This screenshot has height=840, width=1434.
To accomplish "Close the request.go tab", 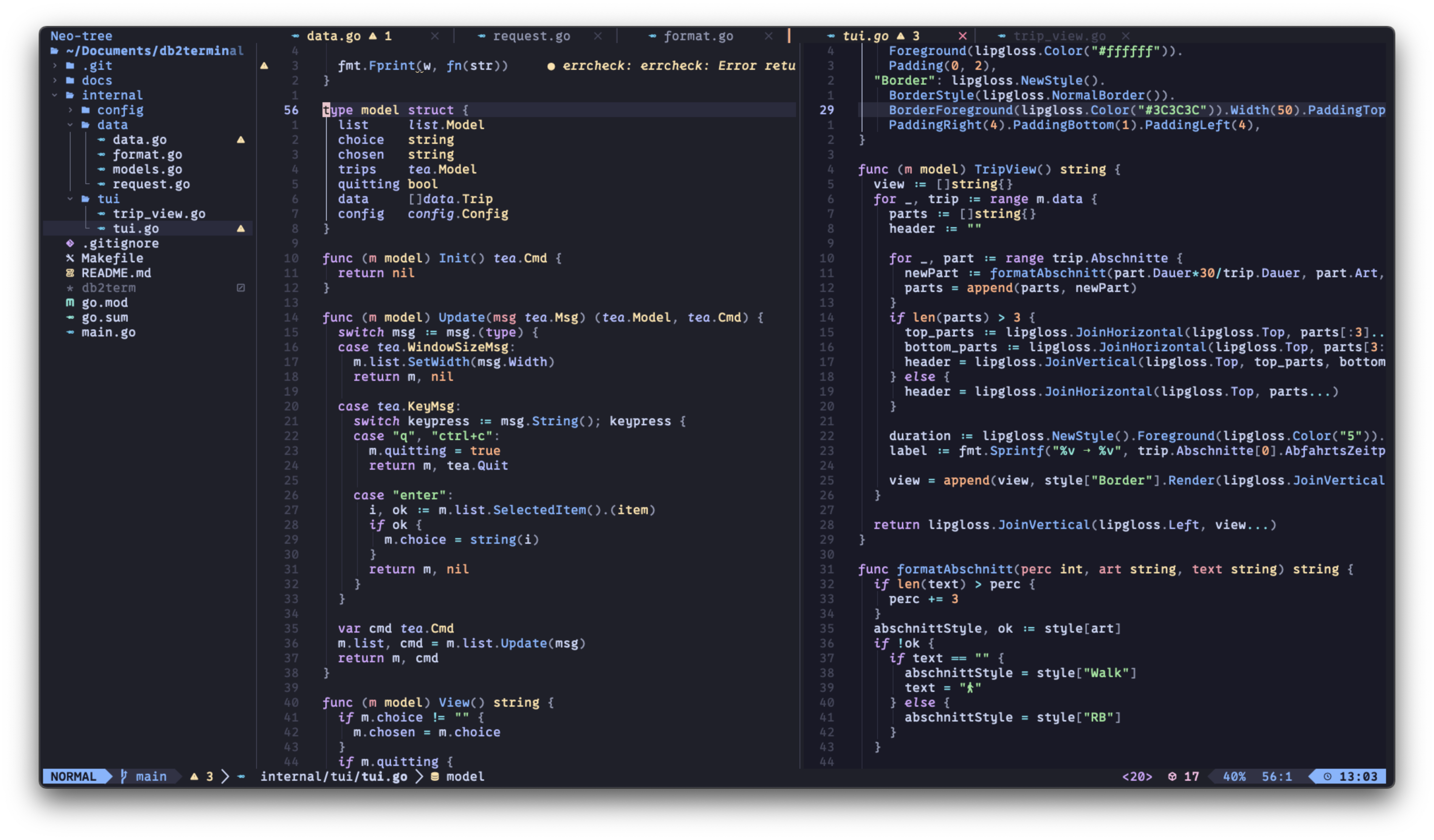I will click(598, 36).
